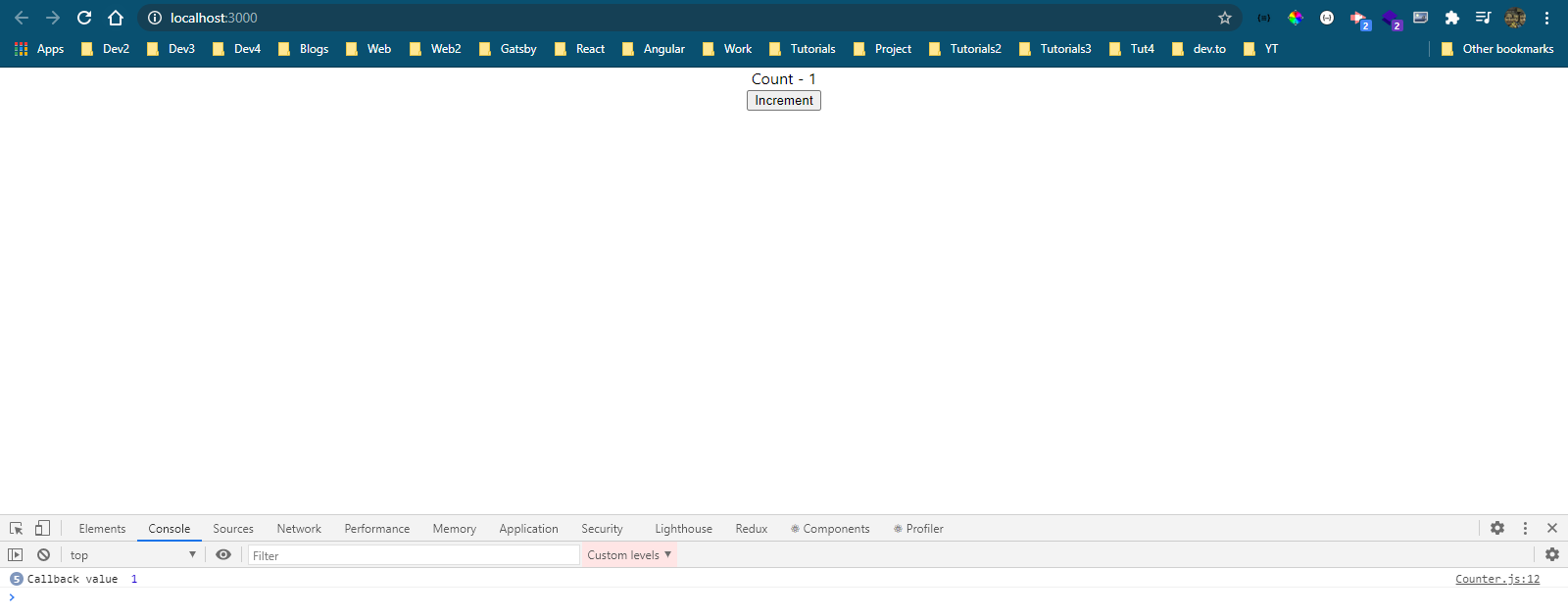The width and height of the screenshot is (1568, 616).
Task: Switch to the Sources tab
Action: tap(233, 529)
